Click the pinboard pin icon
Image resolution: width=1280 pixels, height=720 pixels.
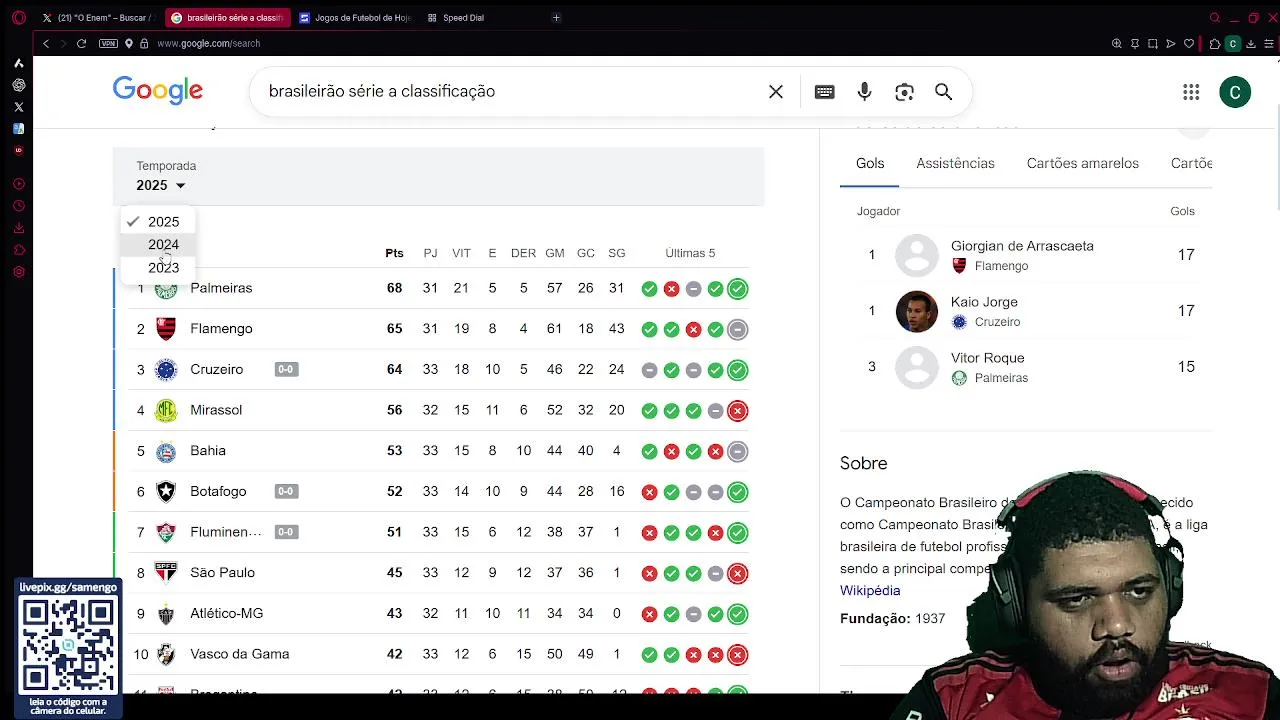pyautogui.click(x=1134, y=43)
